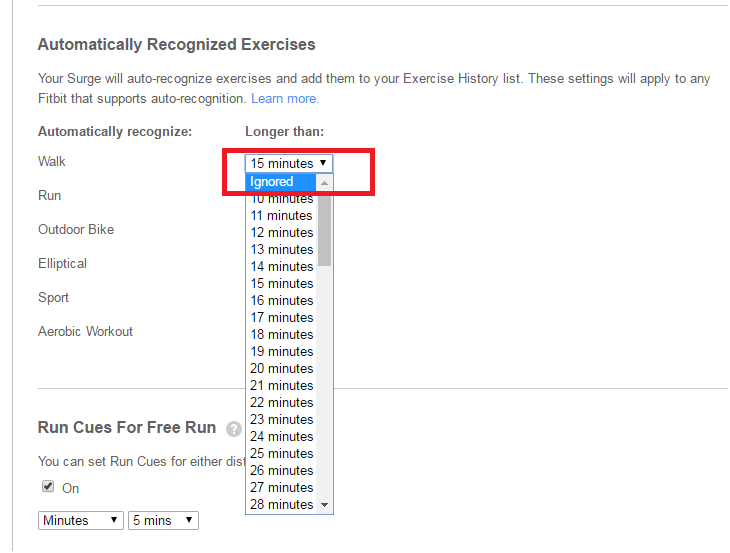Select the Ignored option
Screen dimensions: 730x553
[x=281, y=182]
